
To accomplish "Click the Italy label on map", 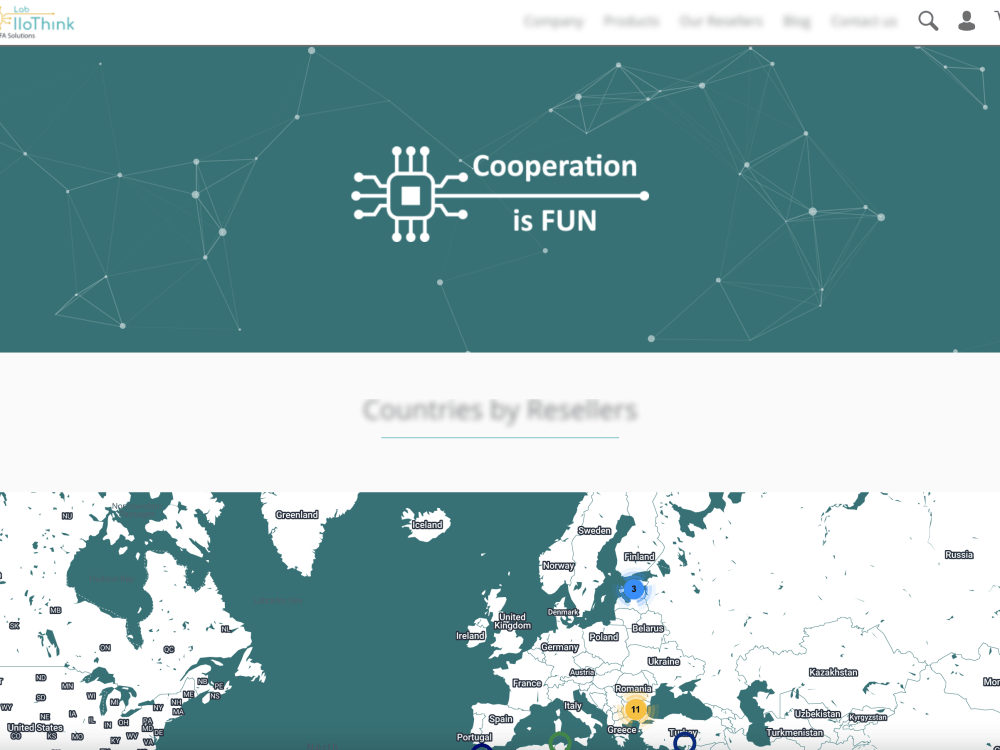I will [x=573, y=706].
